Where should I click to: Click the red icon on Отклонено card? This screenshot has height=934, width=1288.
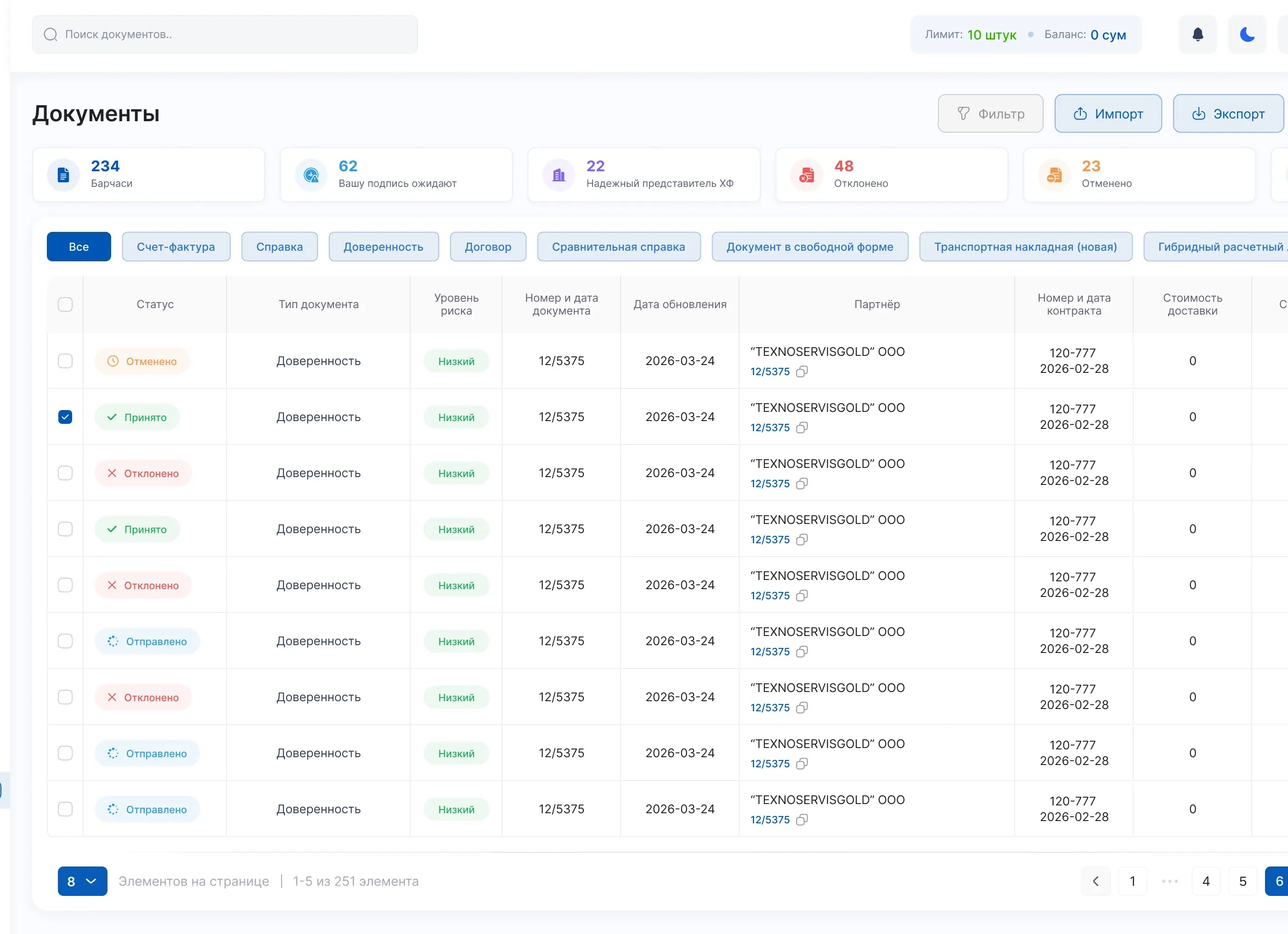[x=807, y=175]
